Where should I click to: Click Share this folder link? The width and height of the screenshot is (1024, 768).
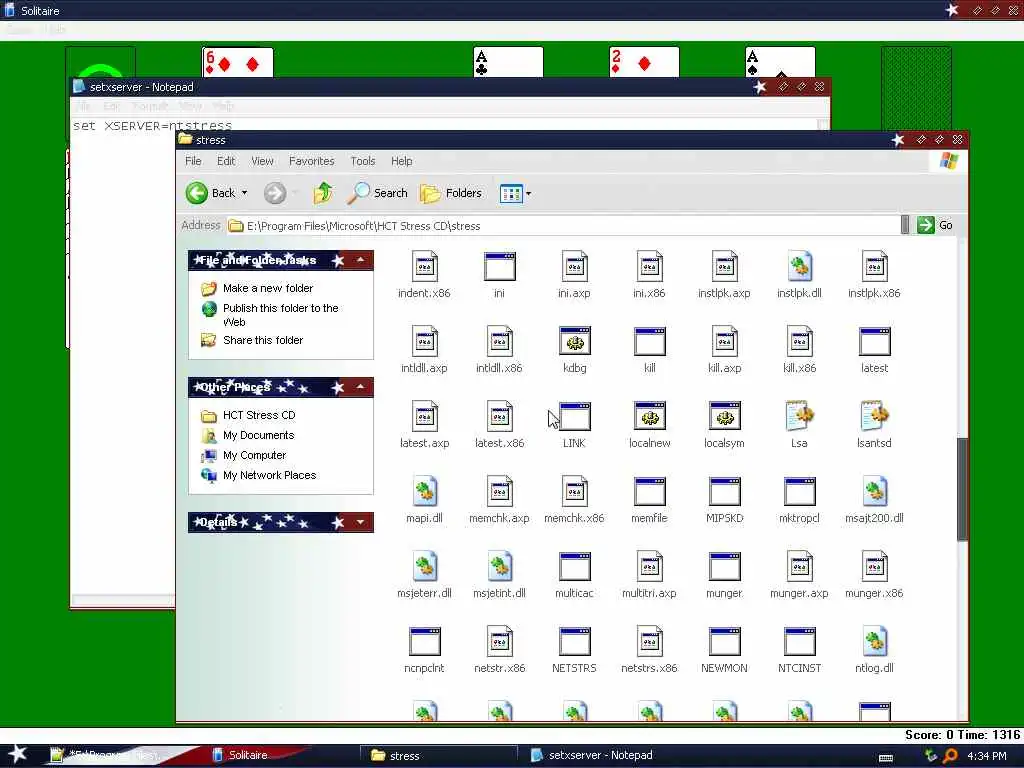click(x=263, y=340)
